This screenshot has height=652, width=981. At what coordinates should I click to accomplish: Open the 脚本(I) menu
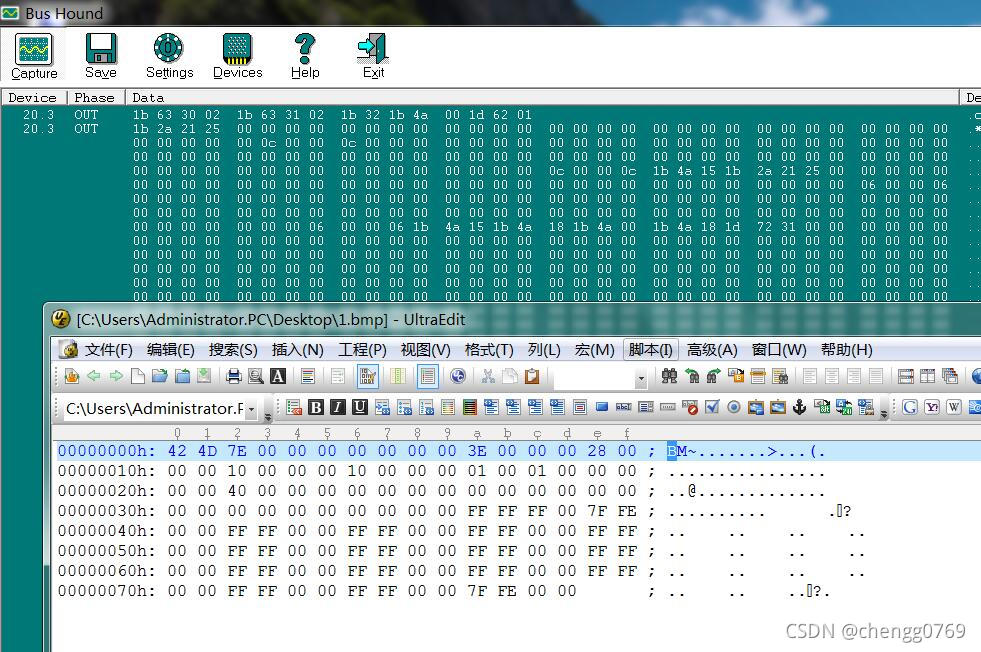point(650,349)
